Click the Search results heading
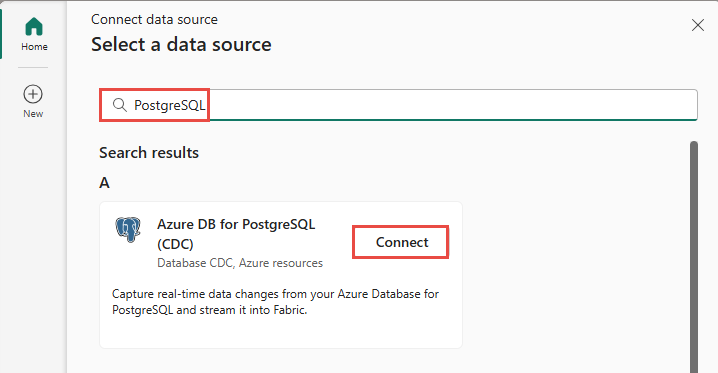This screenshot has width=718, height=373. tap(149, 152)
